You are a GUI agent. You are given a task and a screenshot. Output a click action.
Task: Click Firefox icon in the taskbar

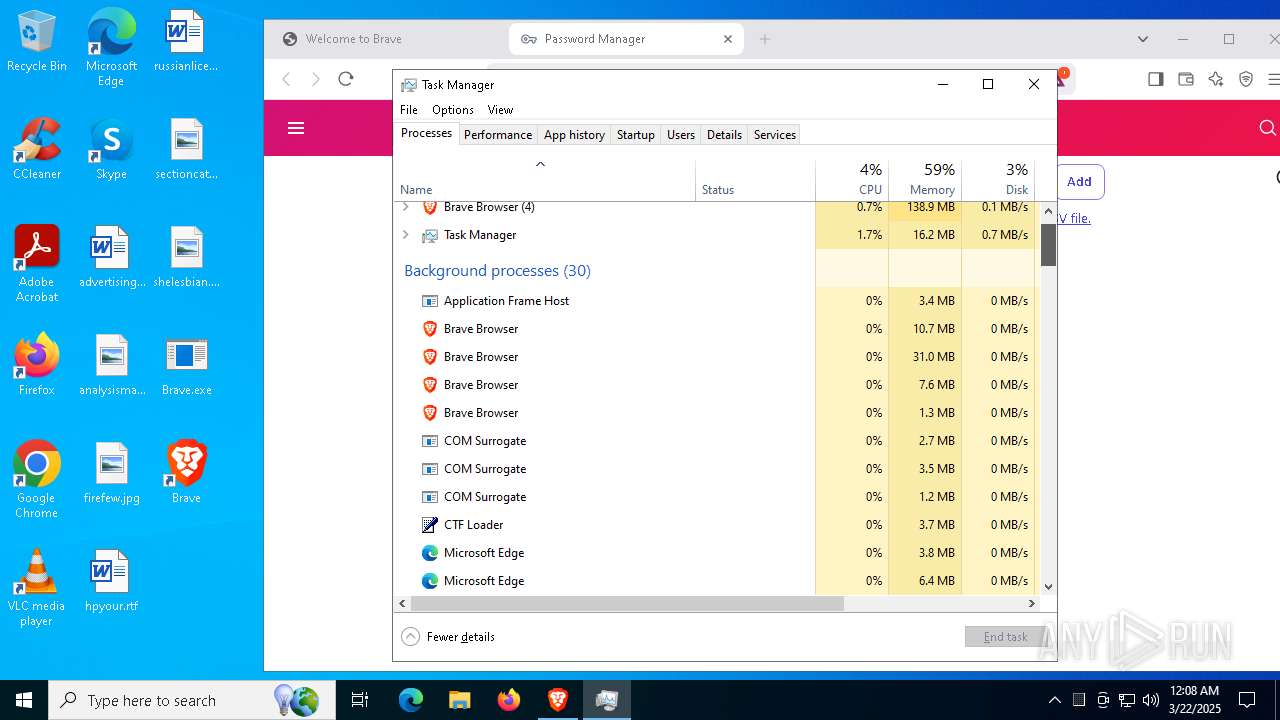(x=509, y=700)
